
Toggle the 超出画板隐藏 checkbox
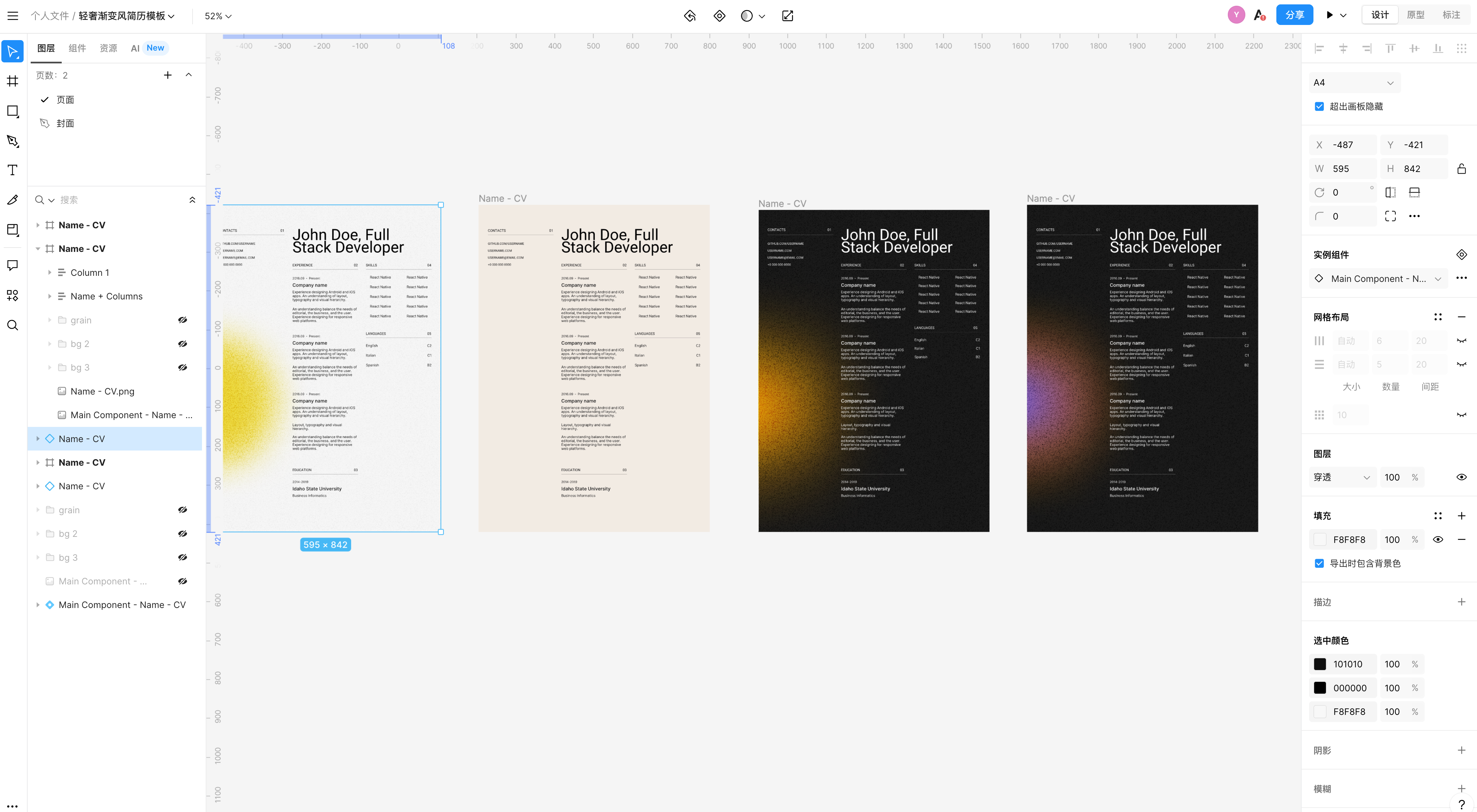(x=1319, y=107)
